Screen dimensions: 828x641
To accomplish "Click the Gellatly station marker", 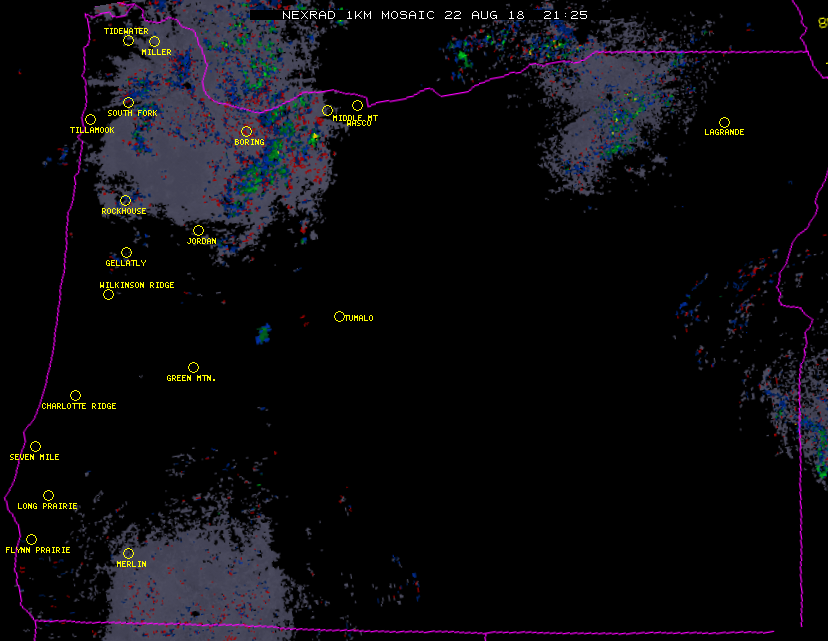I will (x=126, y=252).
